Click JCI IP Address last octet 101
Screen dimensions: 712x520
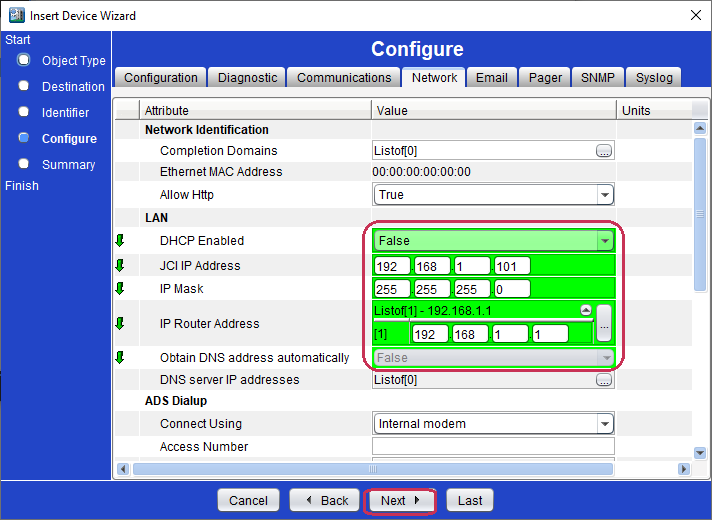512,266
